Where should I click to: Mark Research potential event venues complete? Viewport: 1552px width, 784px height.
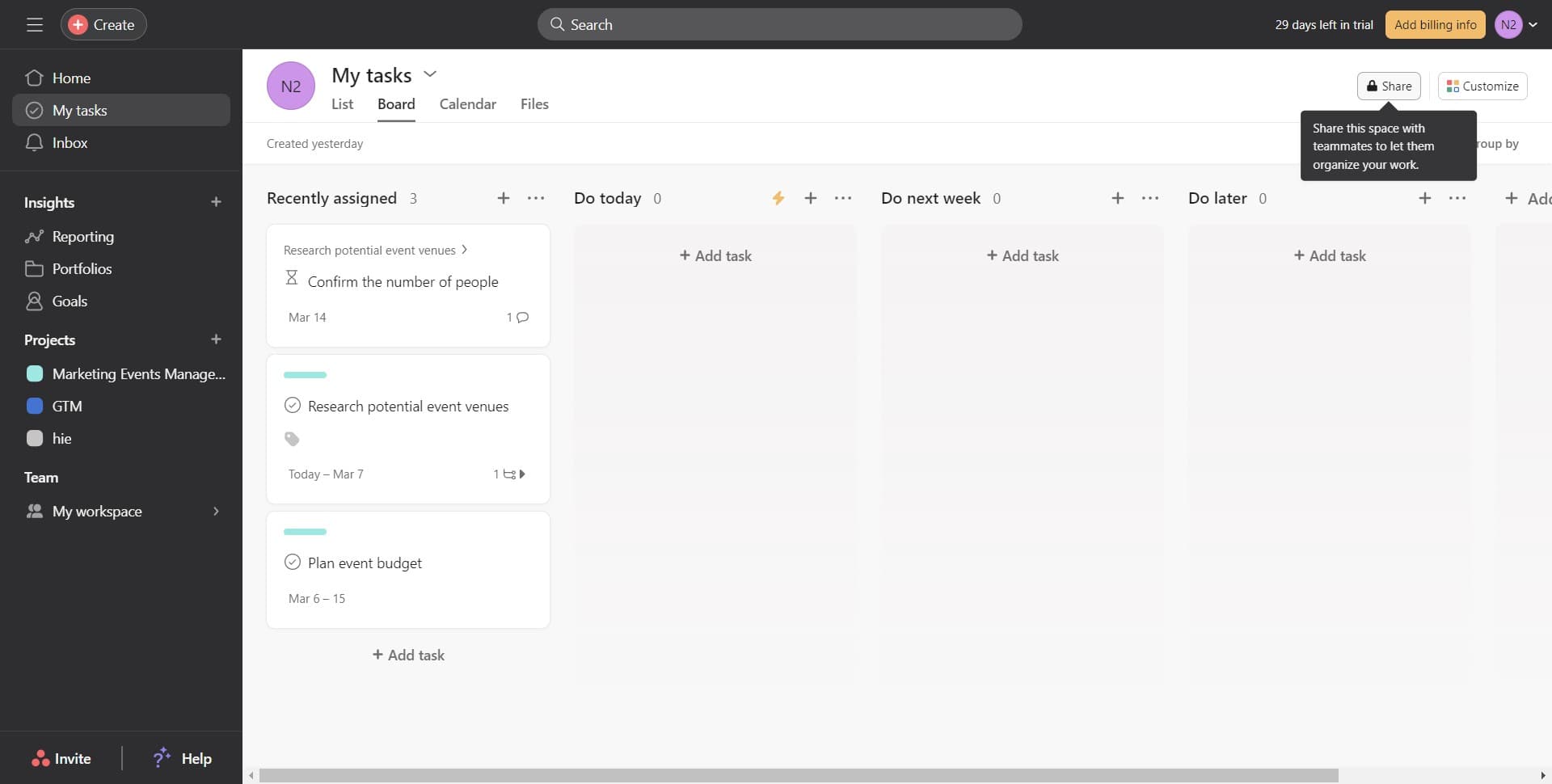(x=292, y=405)
